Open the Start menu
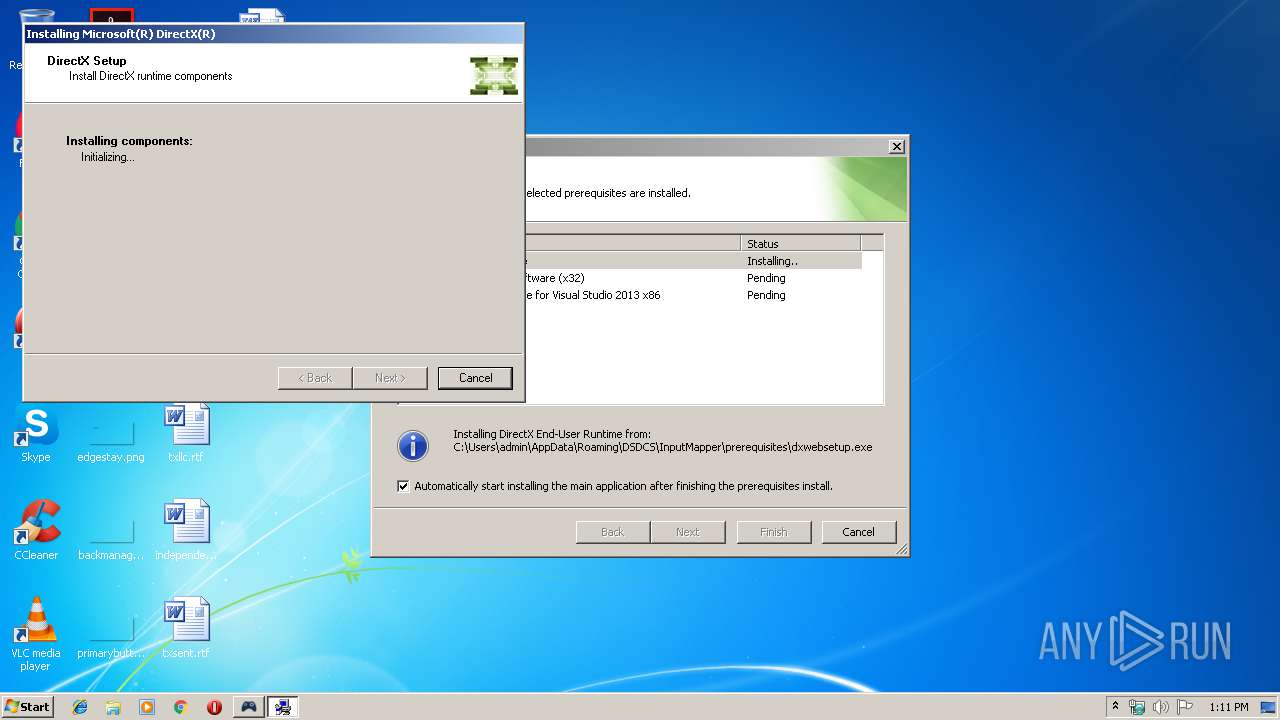 pos(27,706)
